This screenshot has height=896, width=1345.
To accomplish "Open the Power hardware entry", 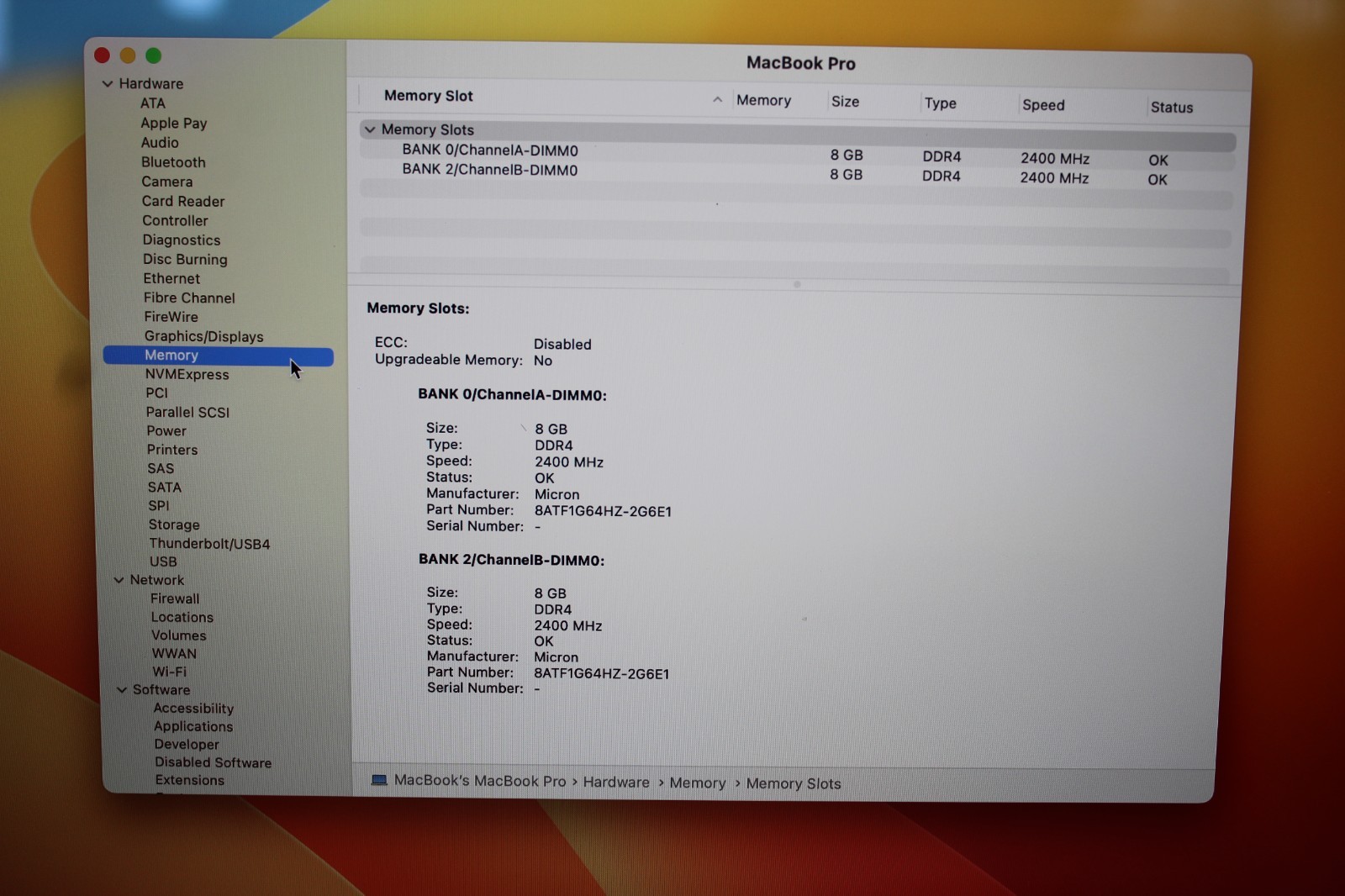I will (x=166, y=431).
